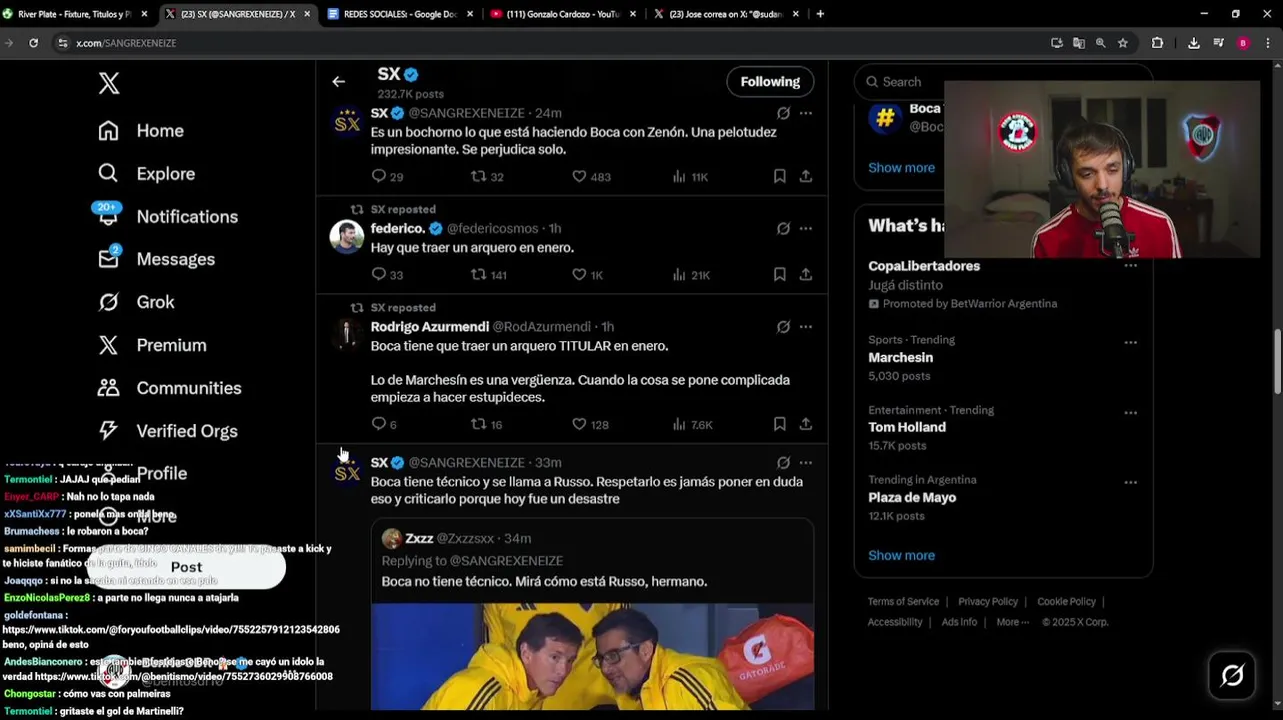Like federico's post with 1K likes

pyautogui.click(x=587, y=274)
